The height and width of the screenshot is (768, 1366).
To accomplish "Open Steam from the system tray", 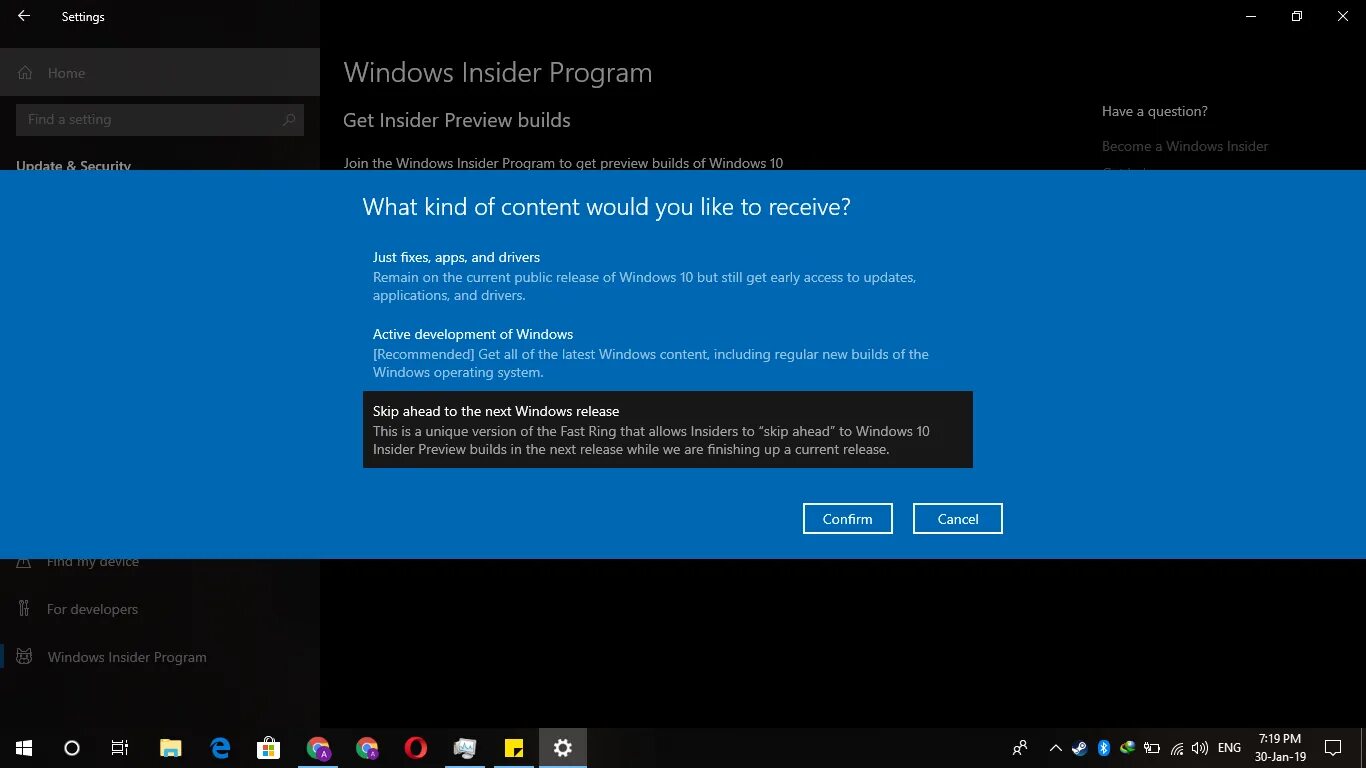I will point(1080,748).
